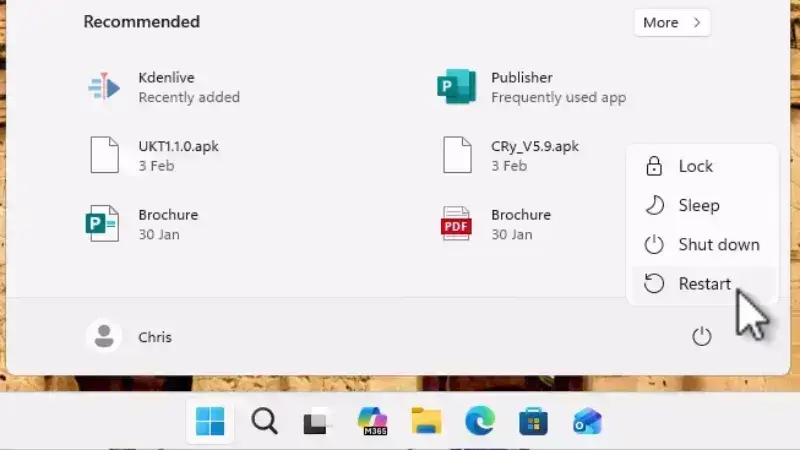Click the Chris account name
This screenshot has height=450, width=800.
(x=155, y=337)
